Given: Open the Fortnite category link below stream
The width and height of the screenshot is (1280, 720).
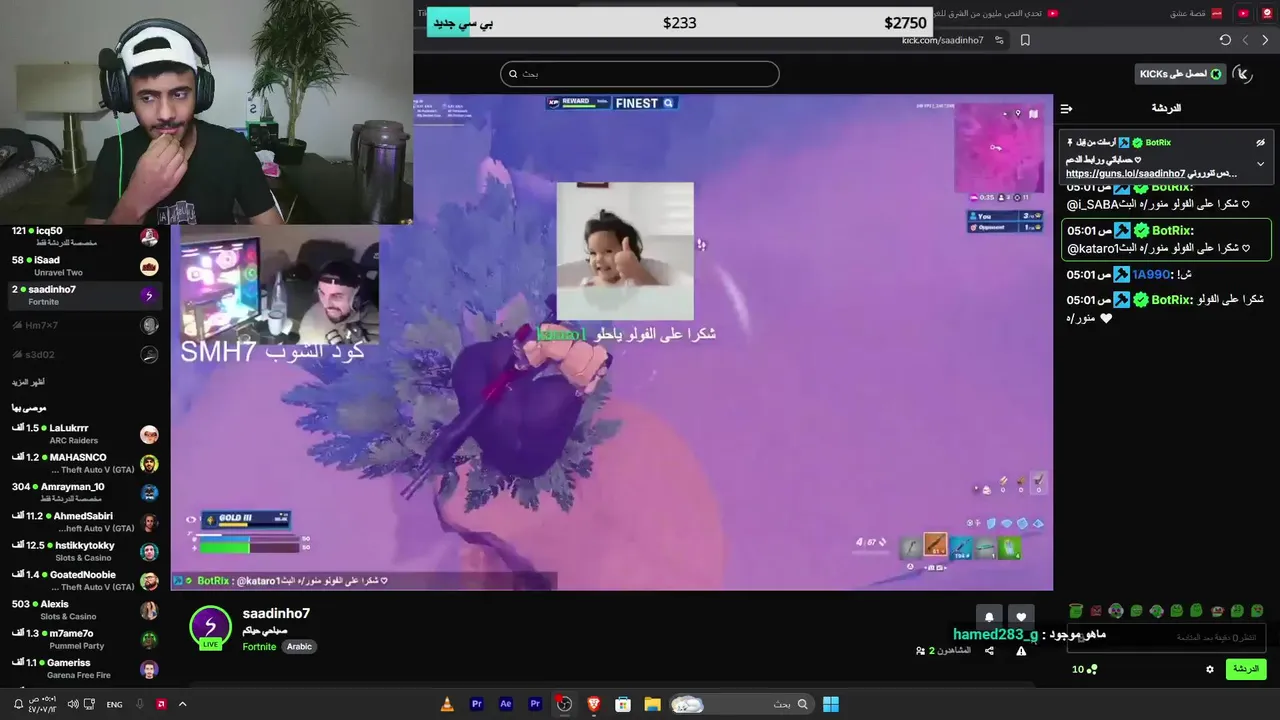Looking at the screenshot, I should coord(259,647).
